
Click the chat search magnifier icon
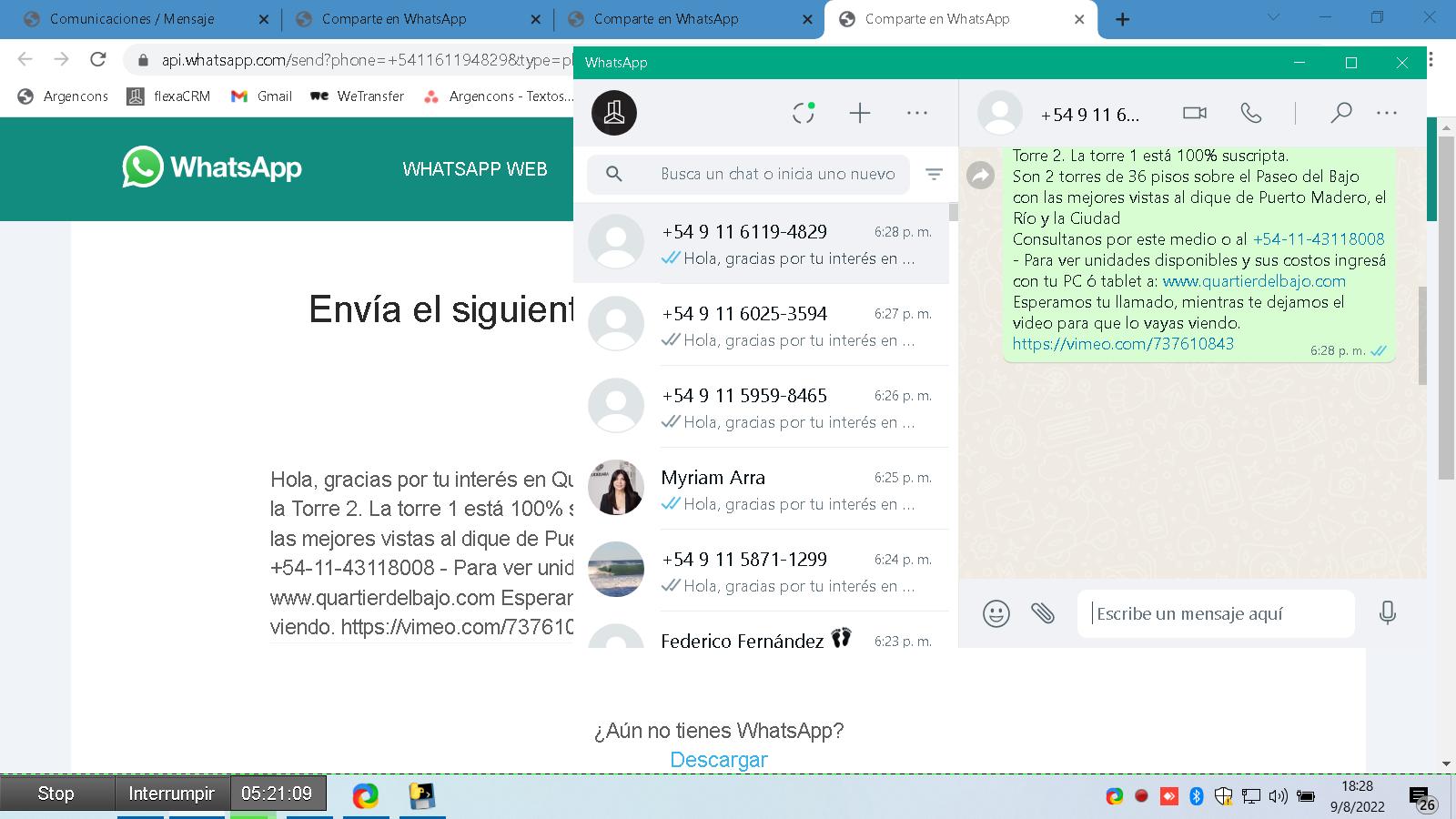pos(614,174)
